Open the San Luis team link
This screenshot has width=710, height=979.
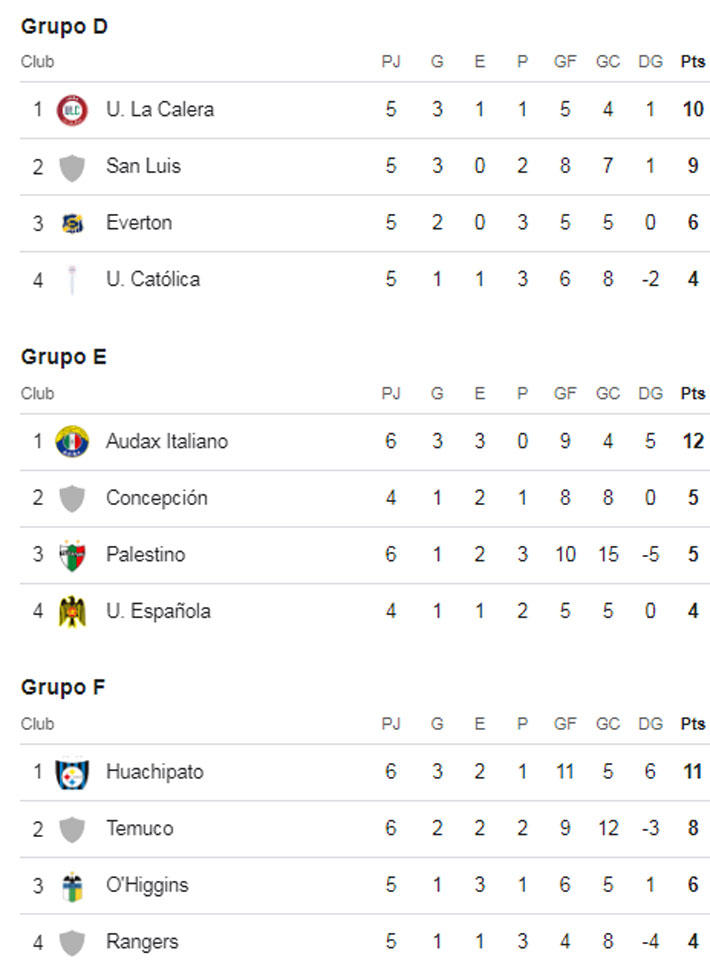(143, 166)
